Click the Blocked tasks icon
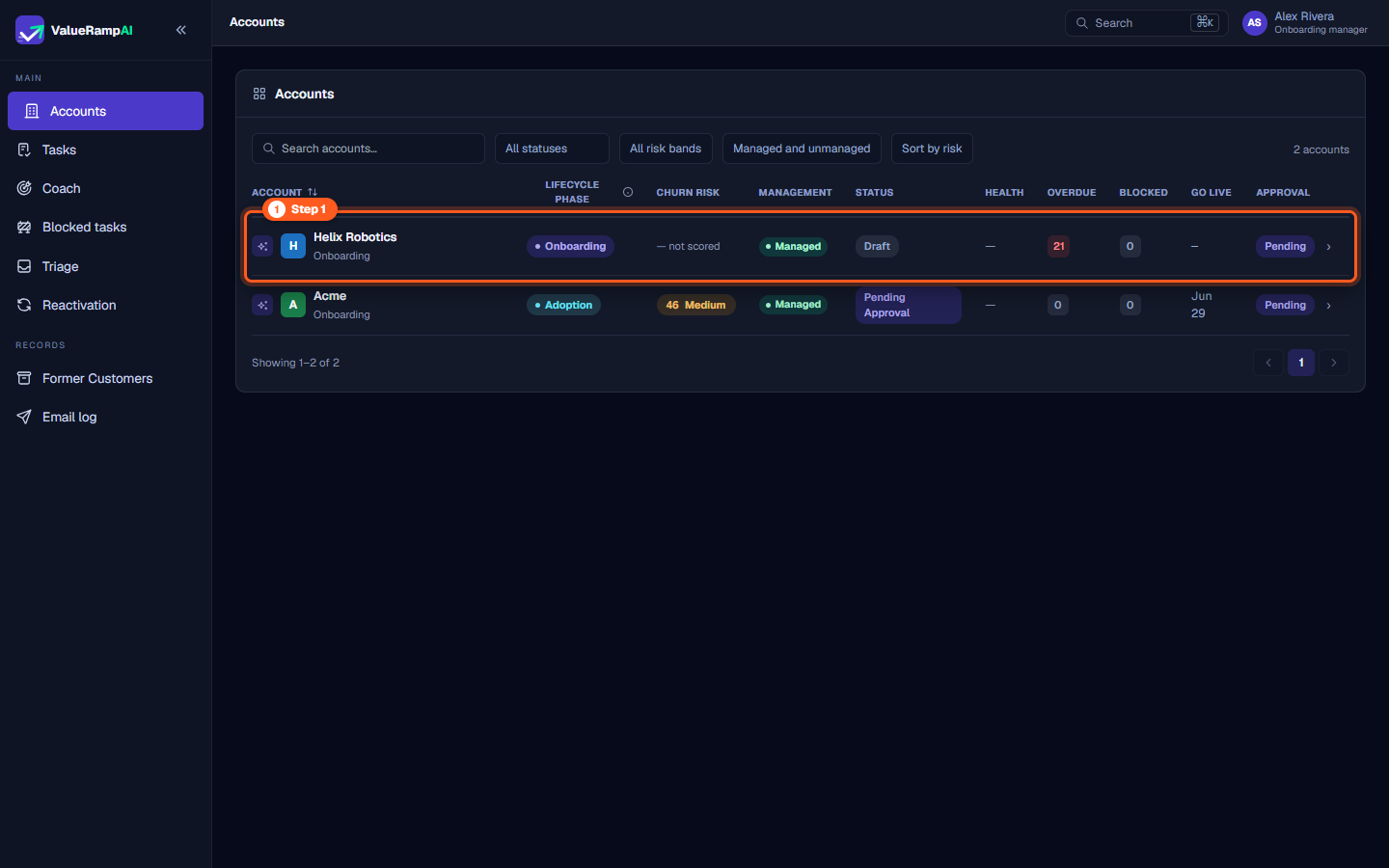 coord(24,227)
